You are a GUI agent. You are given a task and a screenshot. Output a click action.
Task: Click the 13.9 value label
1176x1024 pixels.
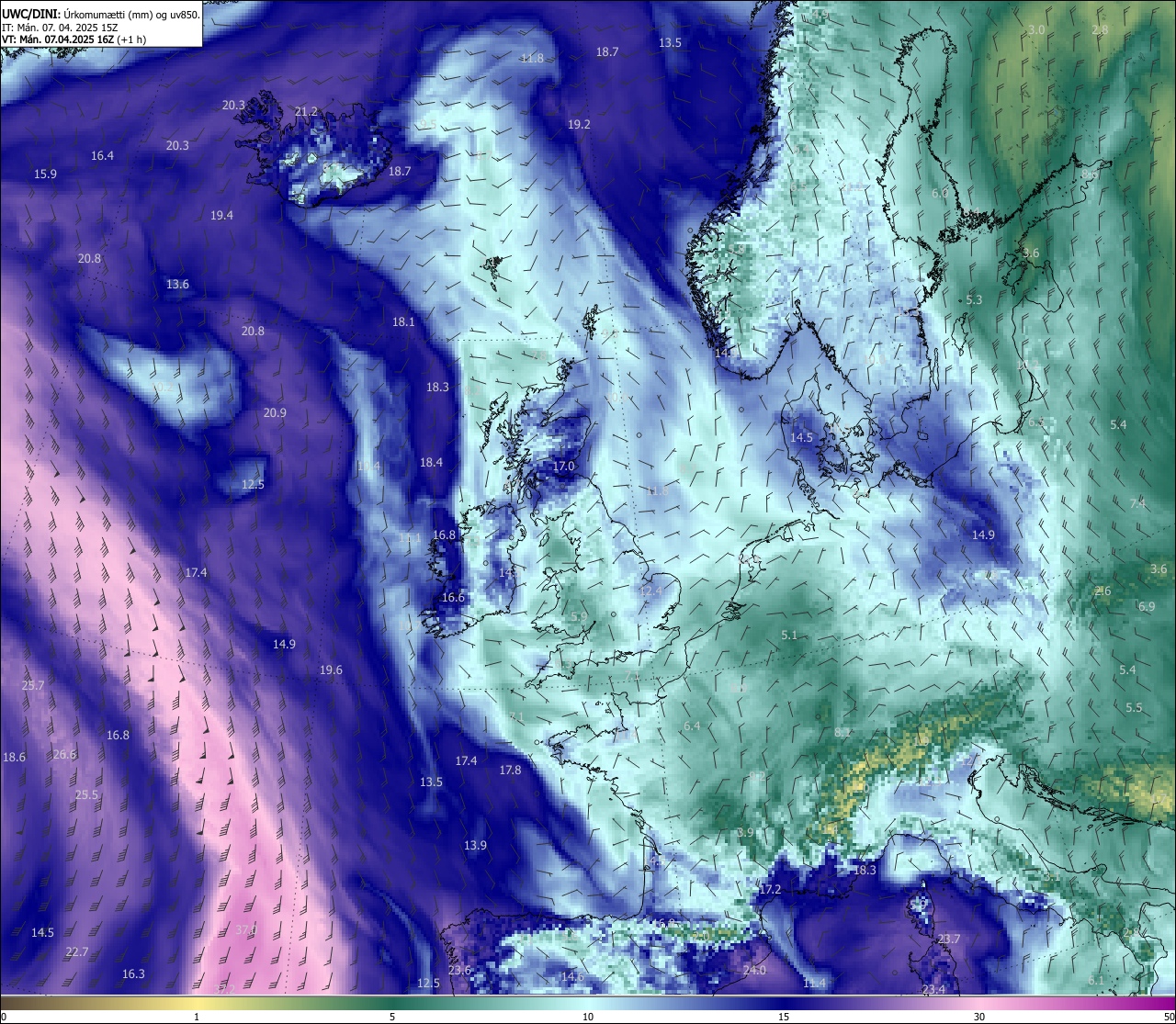click(475, 845)
